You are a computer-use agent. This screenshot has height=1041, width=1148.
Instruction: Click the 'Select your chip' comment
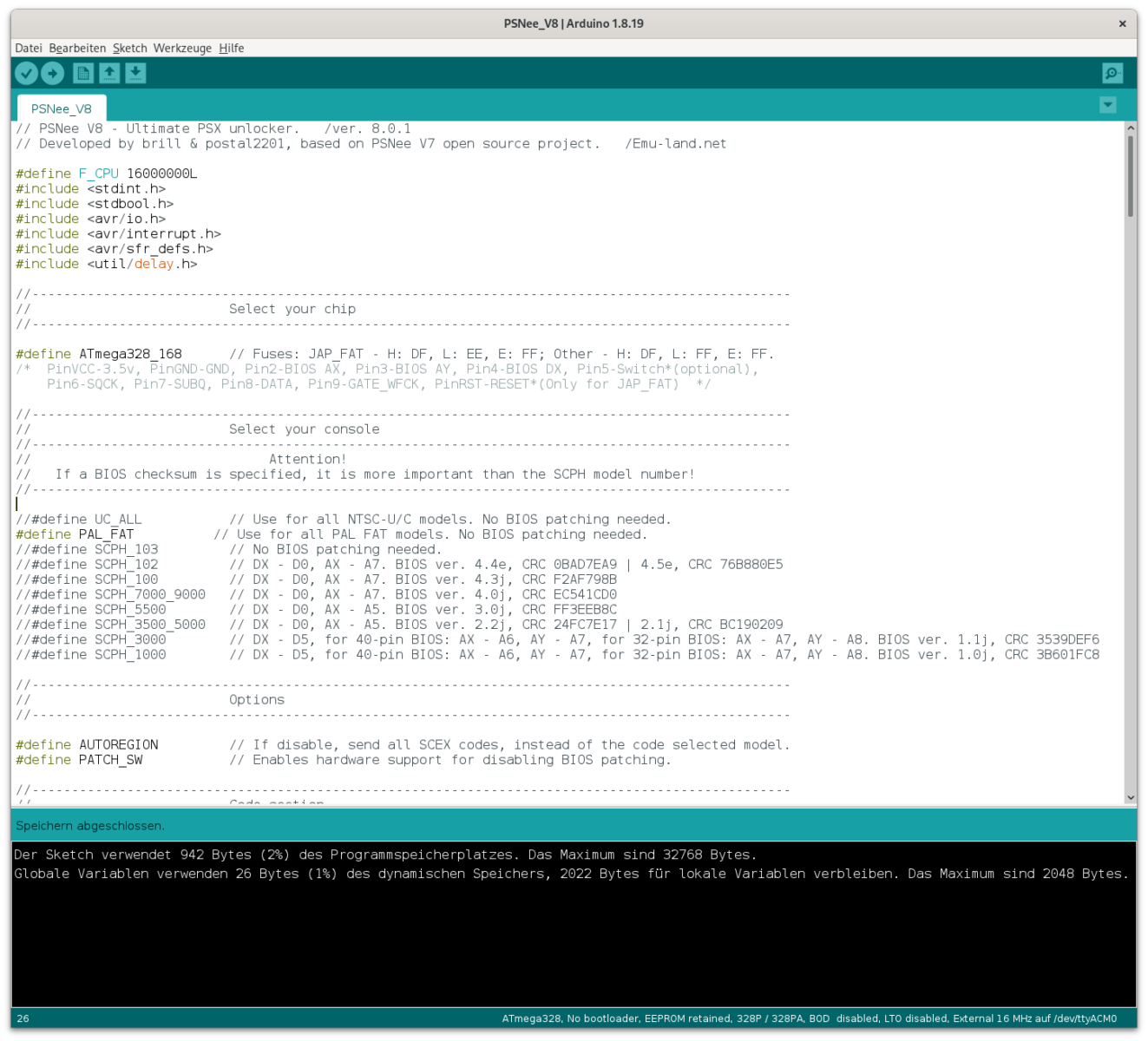[x=292, y=309]
